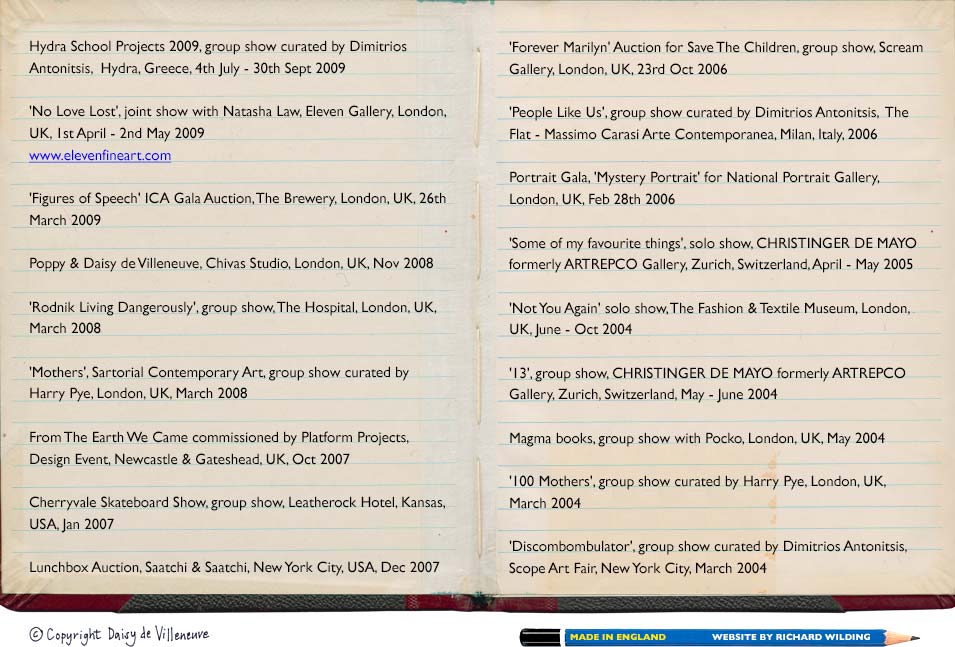Viewport: 955px width, 647px height.
Task: Click the Copyright Daisy de Villeneuve text
Action: point(119,634)
